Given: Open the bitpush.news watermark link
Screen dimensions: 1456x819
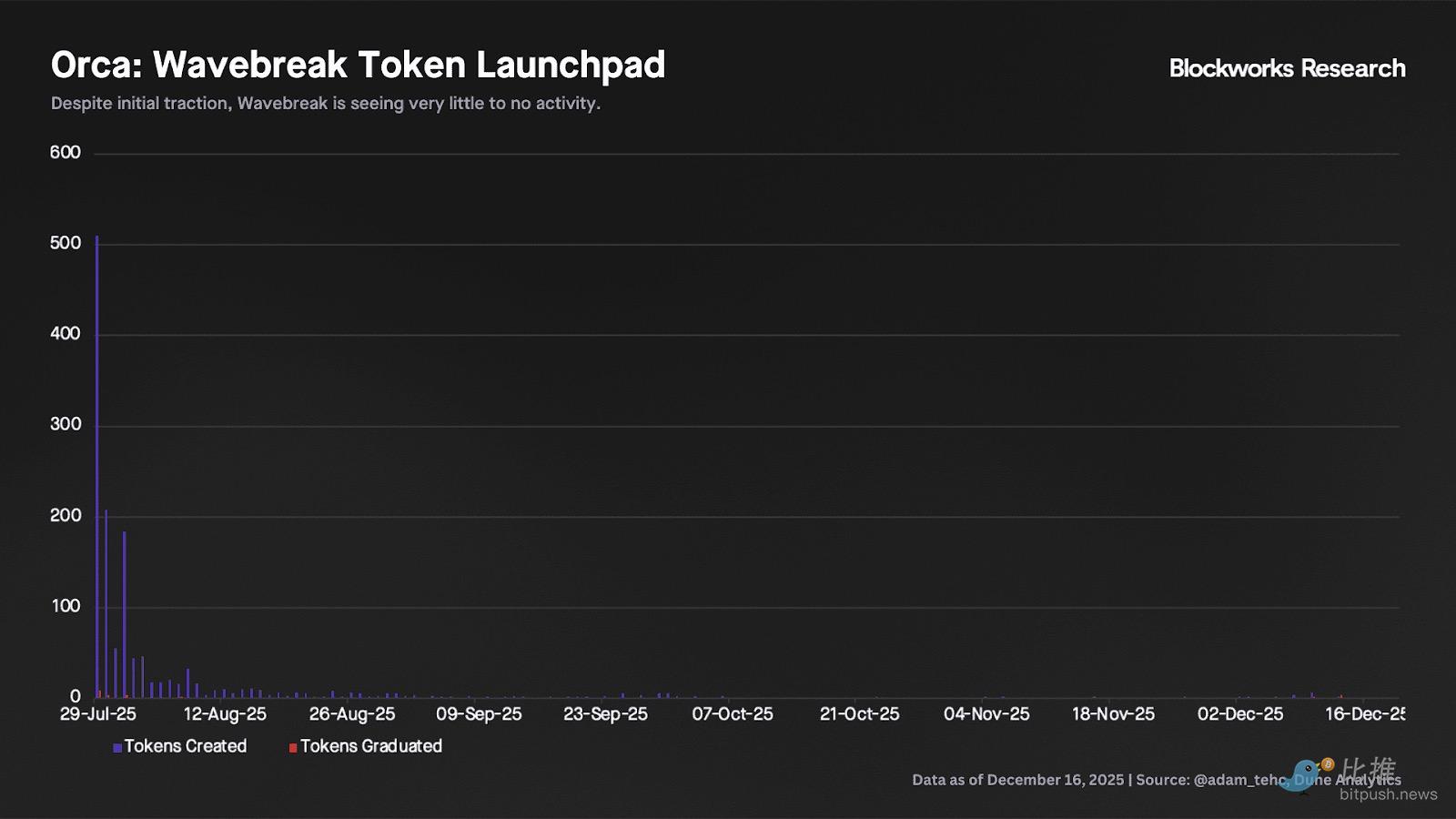Looking at the screenshot, I should pyautogui.click(x=1388, y=794).
